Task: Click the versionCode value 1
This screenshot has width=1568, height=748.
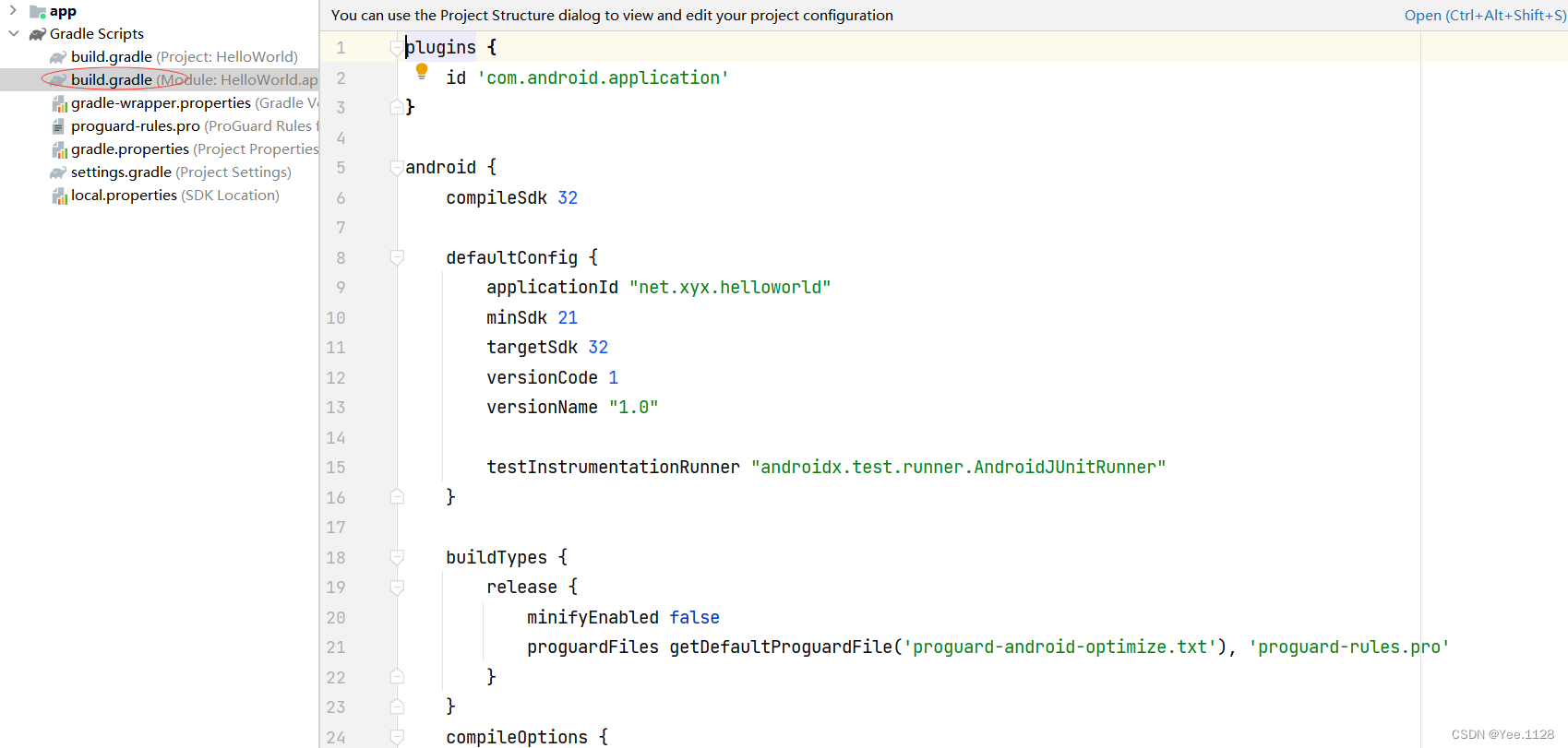Action: [x=613, y=378]
